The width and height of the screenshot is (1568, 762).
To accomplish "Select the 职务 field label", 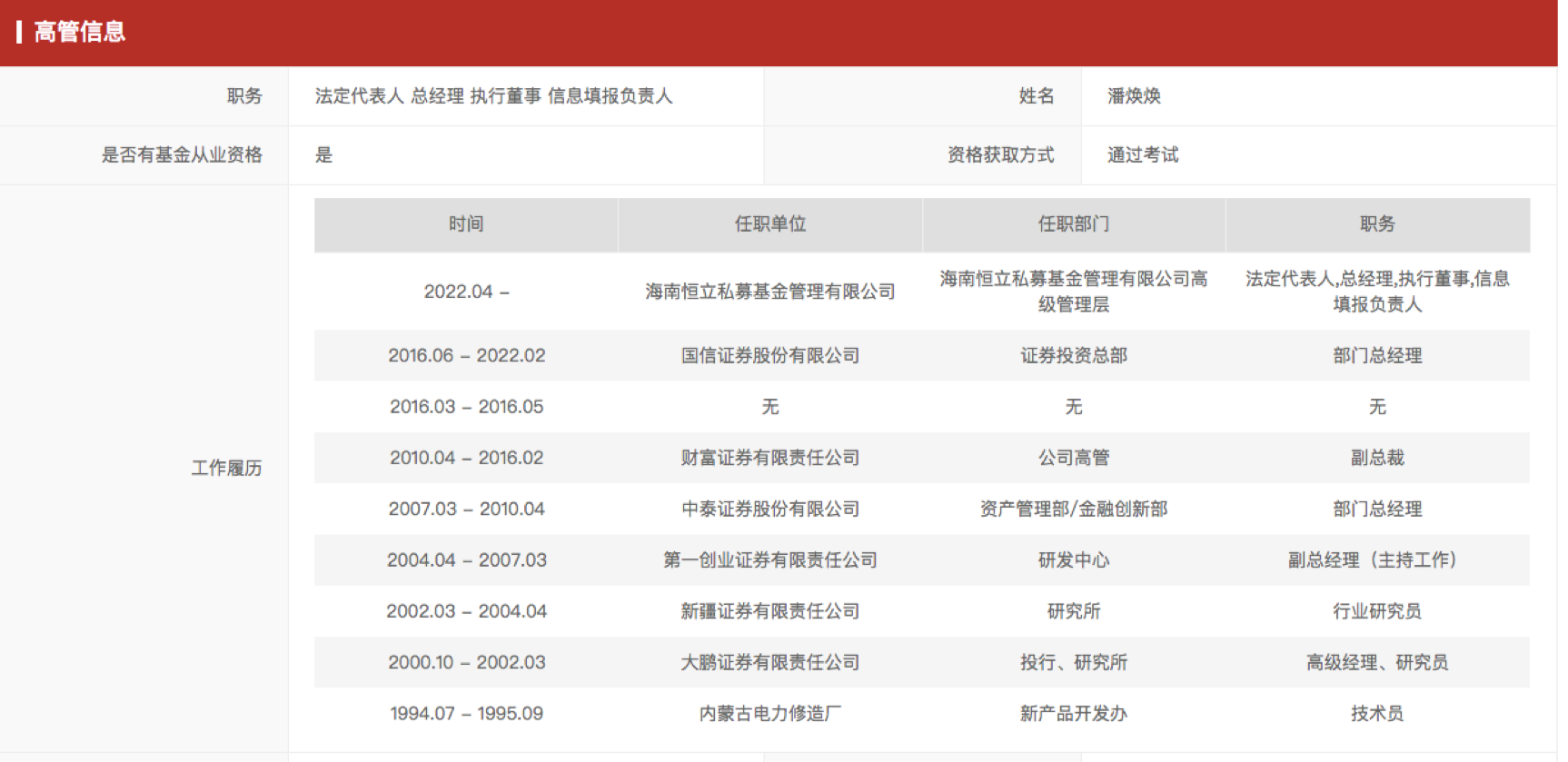I will coord(244,95).
